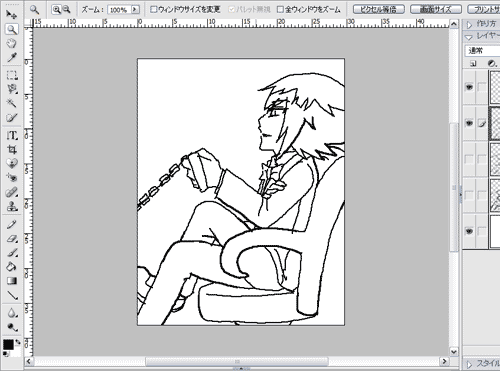Screen dimensions: 500x371
Task: Click the 画面サイズ button
Action: (436, 9)
